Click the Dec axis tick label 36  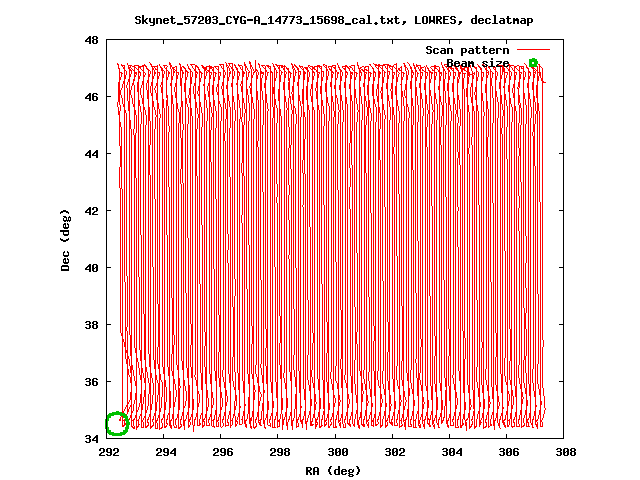click(91, 382)
